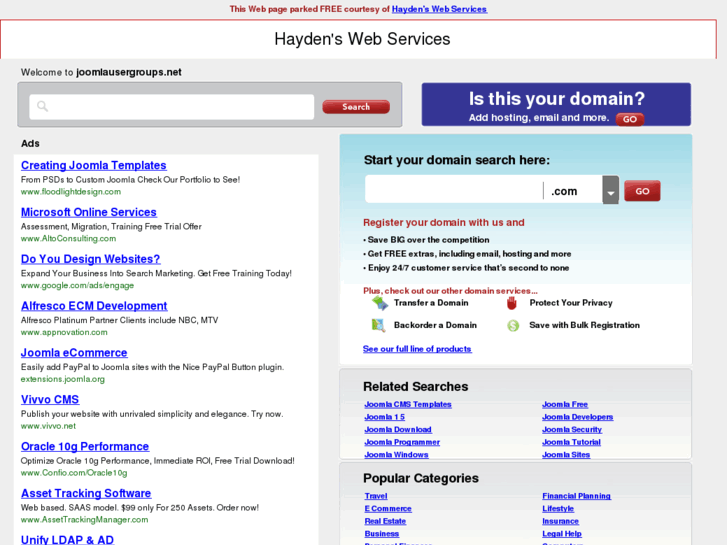Click Backorder a Domain text link
This screenshot has height=545, width=727.
coord(435,325)
